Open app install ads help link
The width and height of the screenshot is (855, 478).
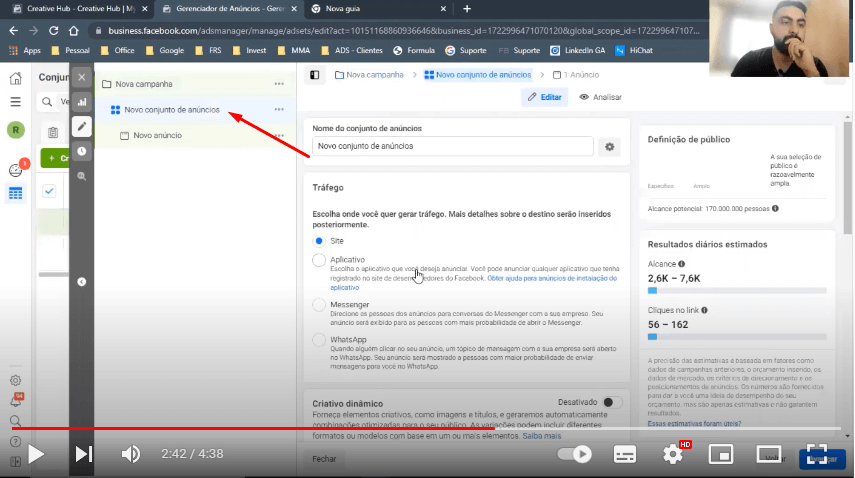pos(473,283)
